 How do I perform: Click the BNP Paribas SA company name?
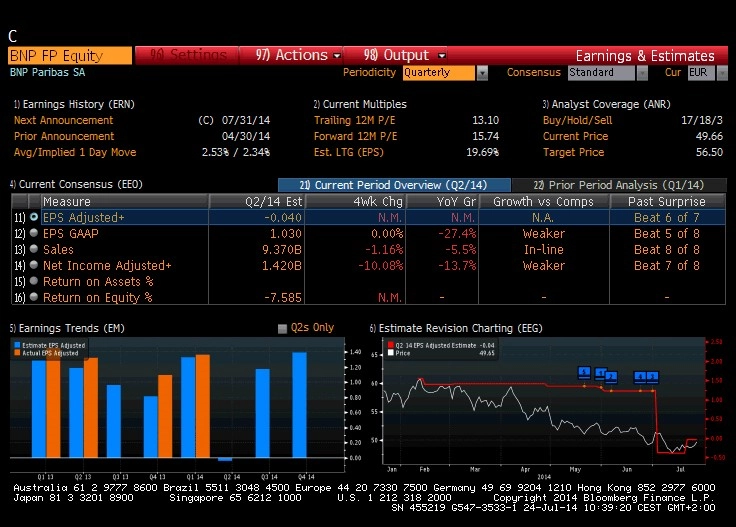click(x=47, y=72)
